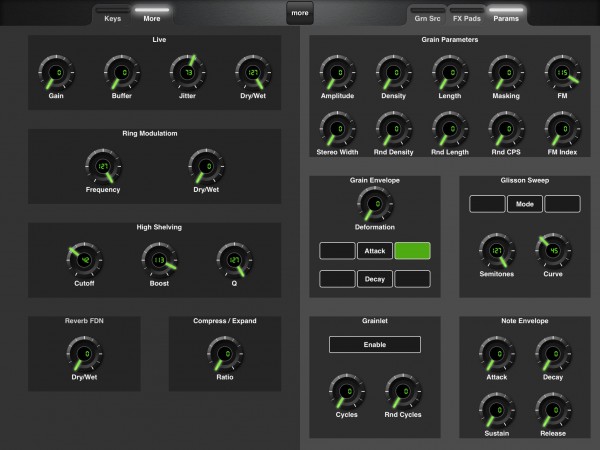
Task: Click the Note Envelope Attack knob
Action: [497, 354]
